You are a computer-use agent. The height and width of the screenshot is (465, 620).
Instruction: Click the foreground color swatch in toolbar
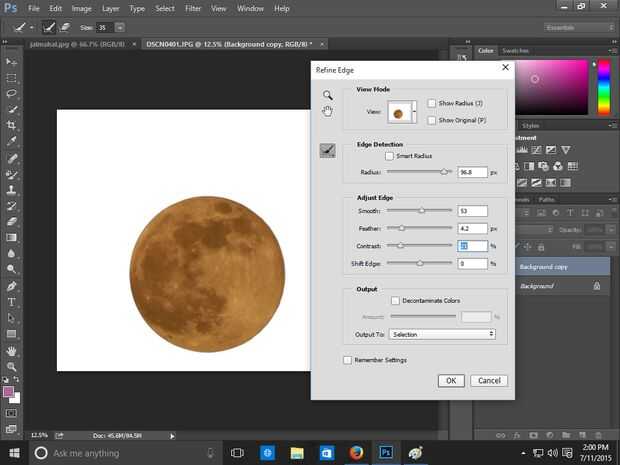point(10,391)
